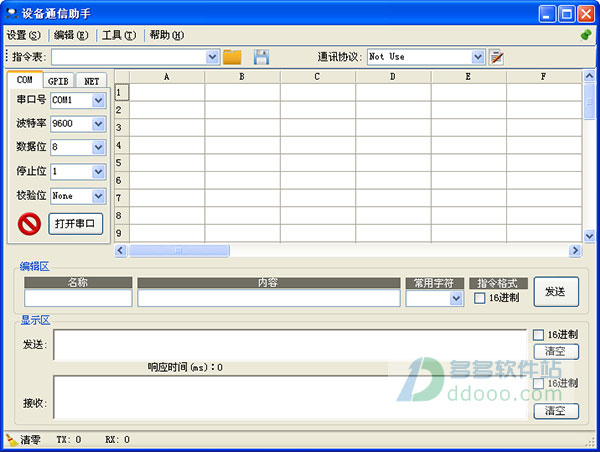Click the 'RX: 0' status text
This screenshot has width=600, height=452.
(x=117, y=440)
